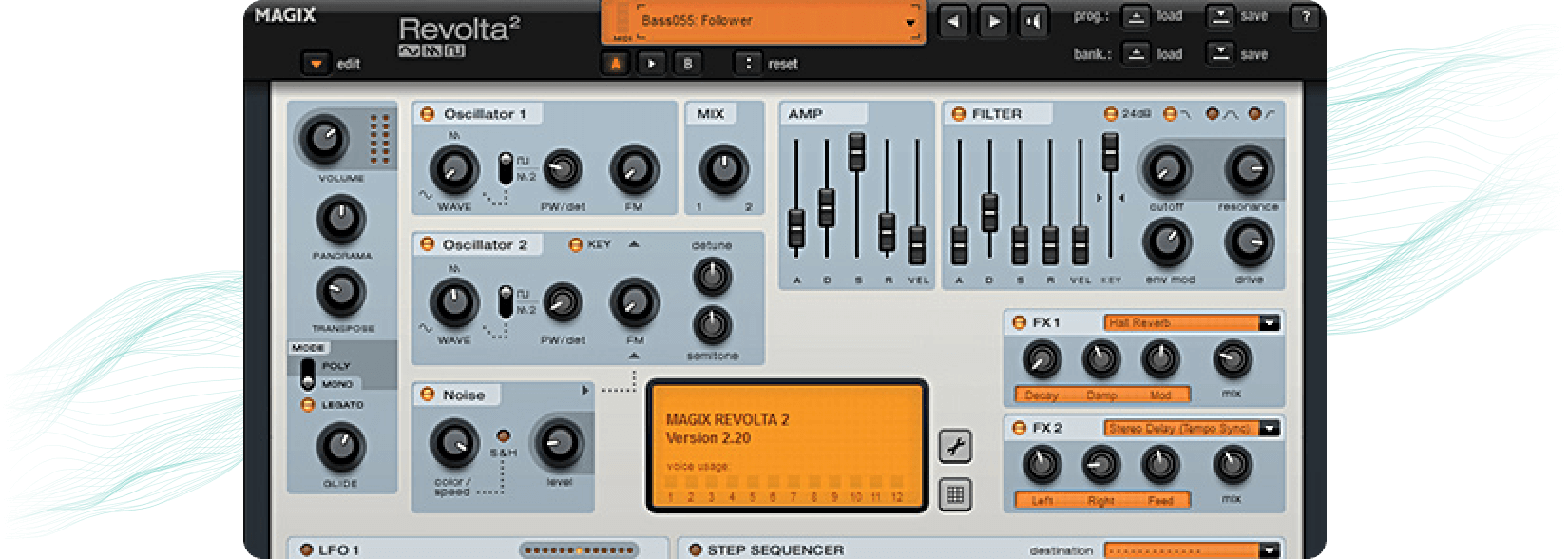
Task: Click the PANORAMA knob
Action: [340, 219]
